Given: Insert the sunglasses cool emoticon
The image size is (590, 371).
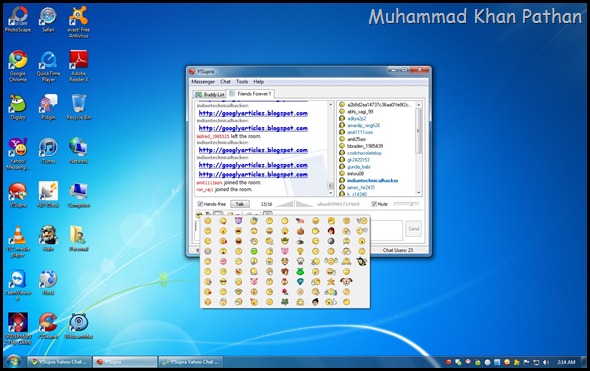Looking at the screenshot, I should (x=223, y=281).
